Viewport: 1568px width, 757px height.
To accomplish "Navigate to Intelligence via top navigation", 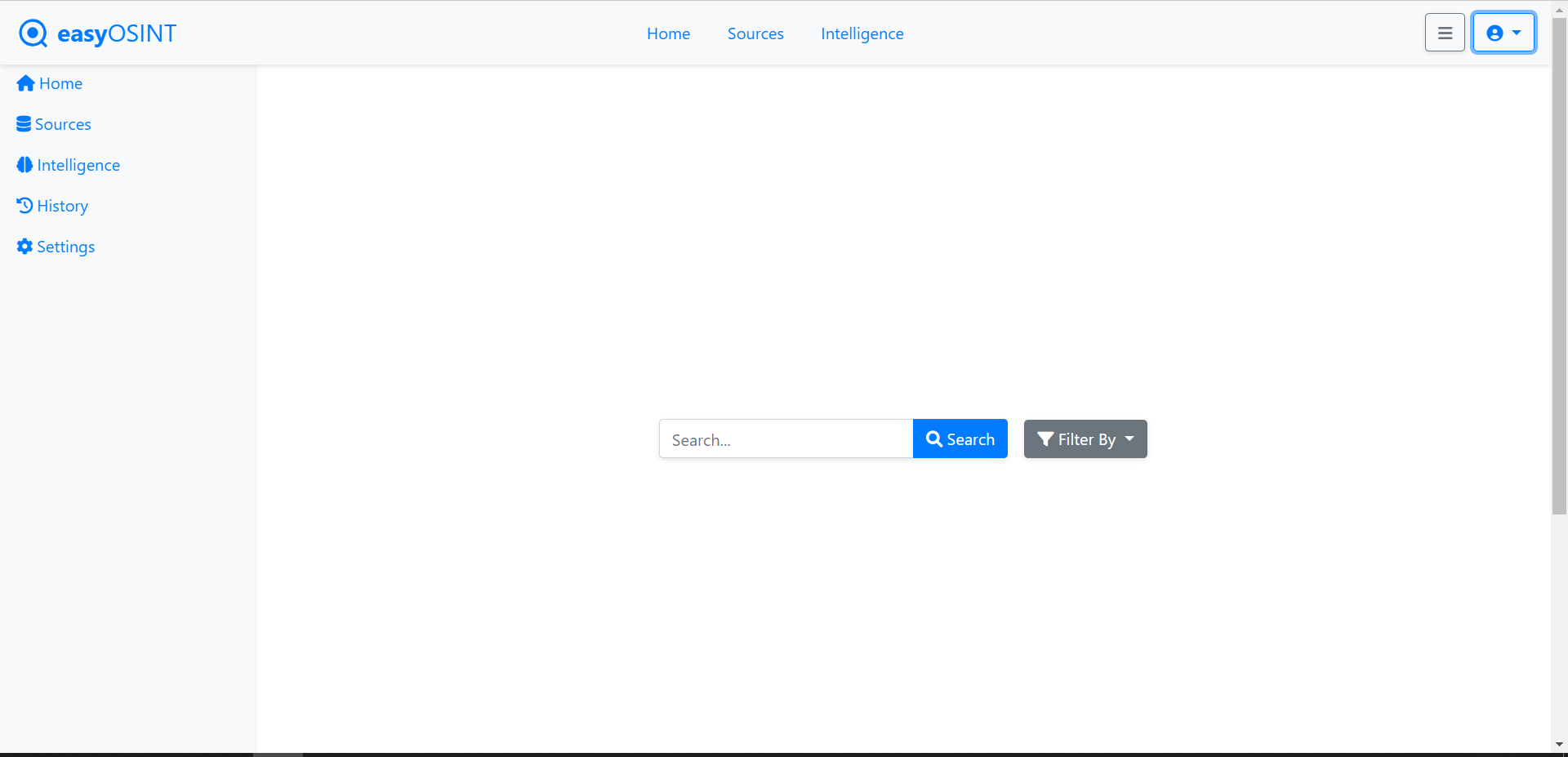I will coord(862,33).
